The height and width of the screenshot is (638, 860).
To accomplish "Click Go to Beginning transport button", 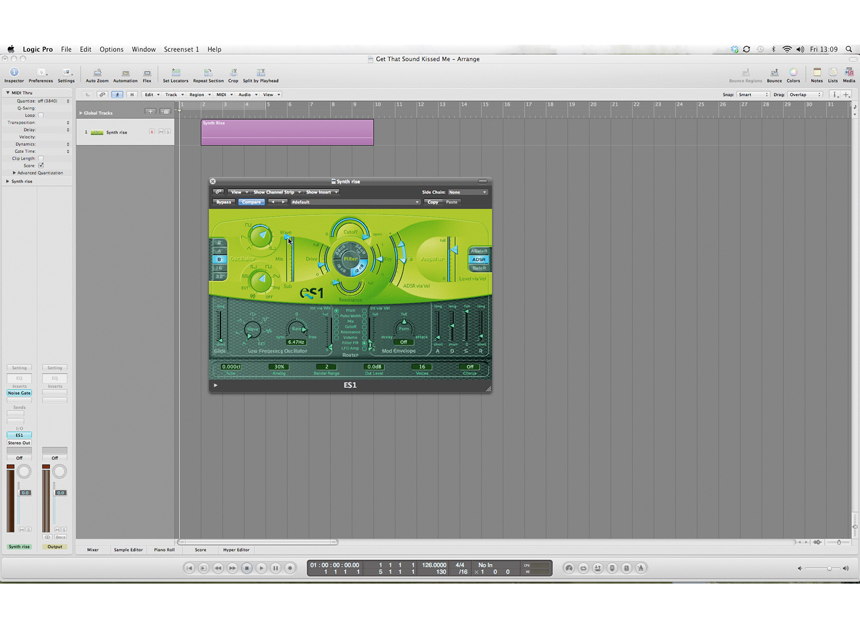I will coord(189,568).
